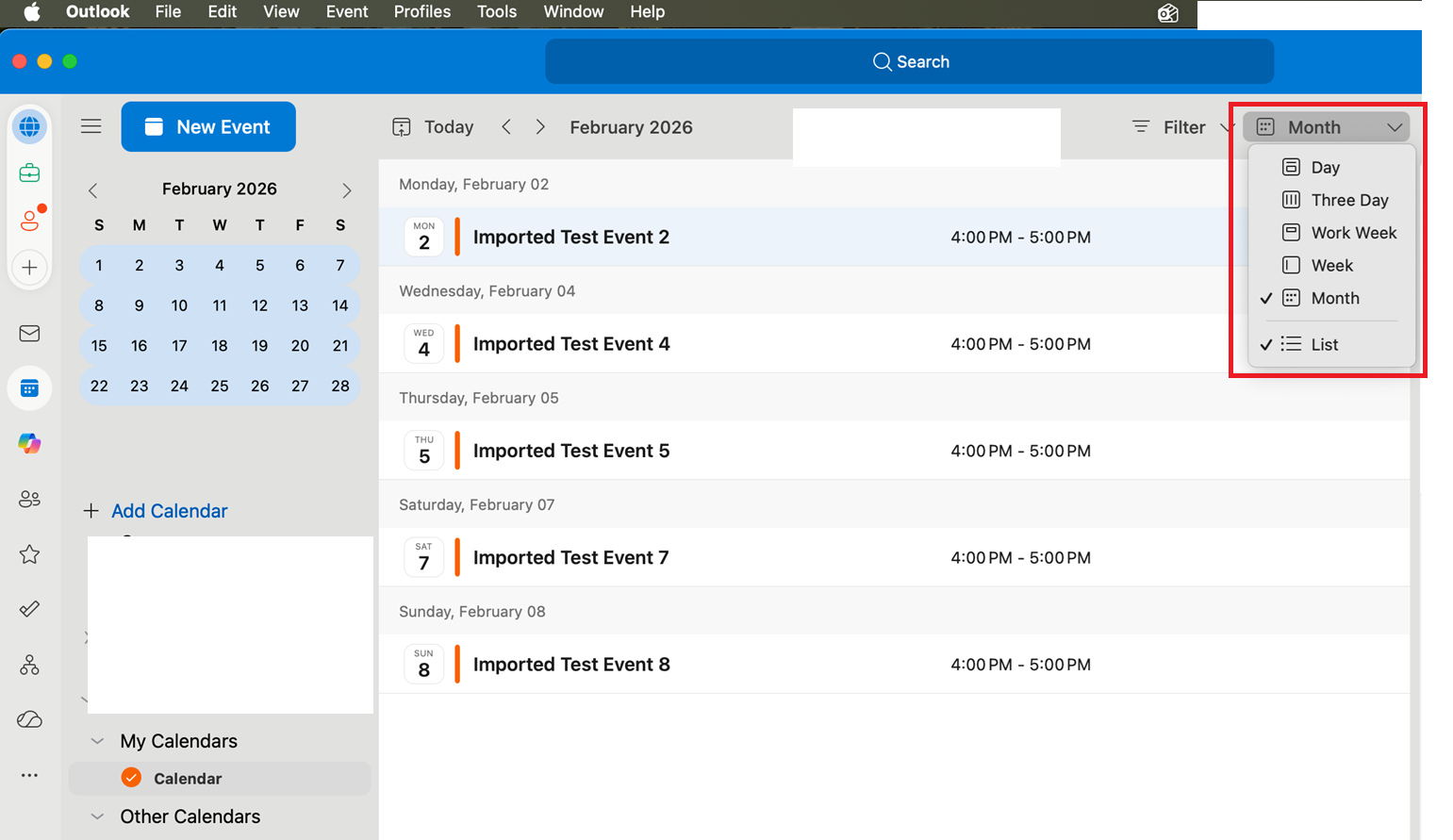Select the globe account icon in sidebar
Screen dimensions: 1453x840
[x=30, y=126]
